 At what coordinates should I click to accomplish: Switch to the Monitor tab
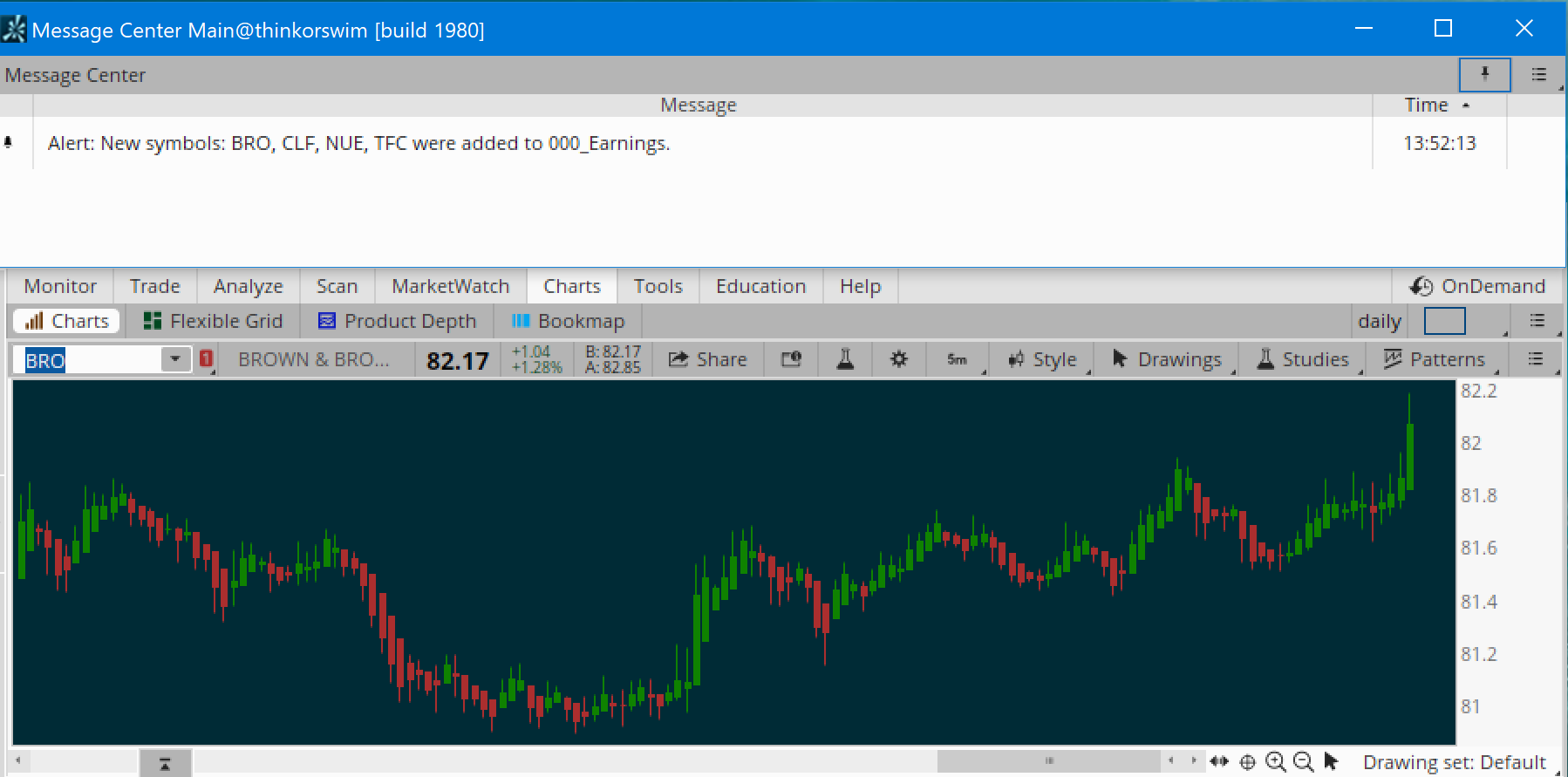point(60,286)
